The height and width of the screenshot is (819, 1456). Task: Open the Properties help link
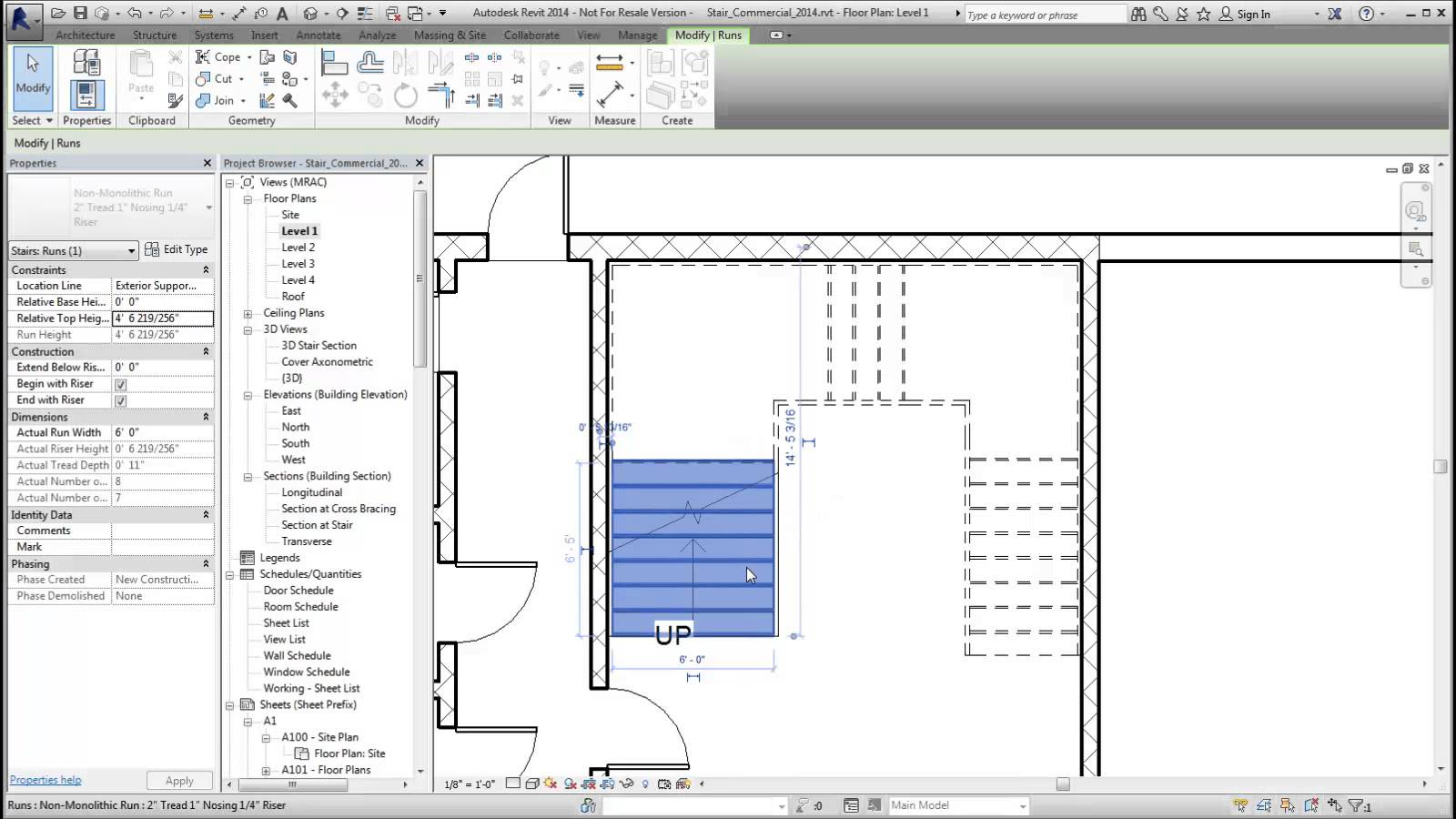tap(45, 780)
